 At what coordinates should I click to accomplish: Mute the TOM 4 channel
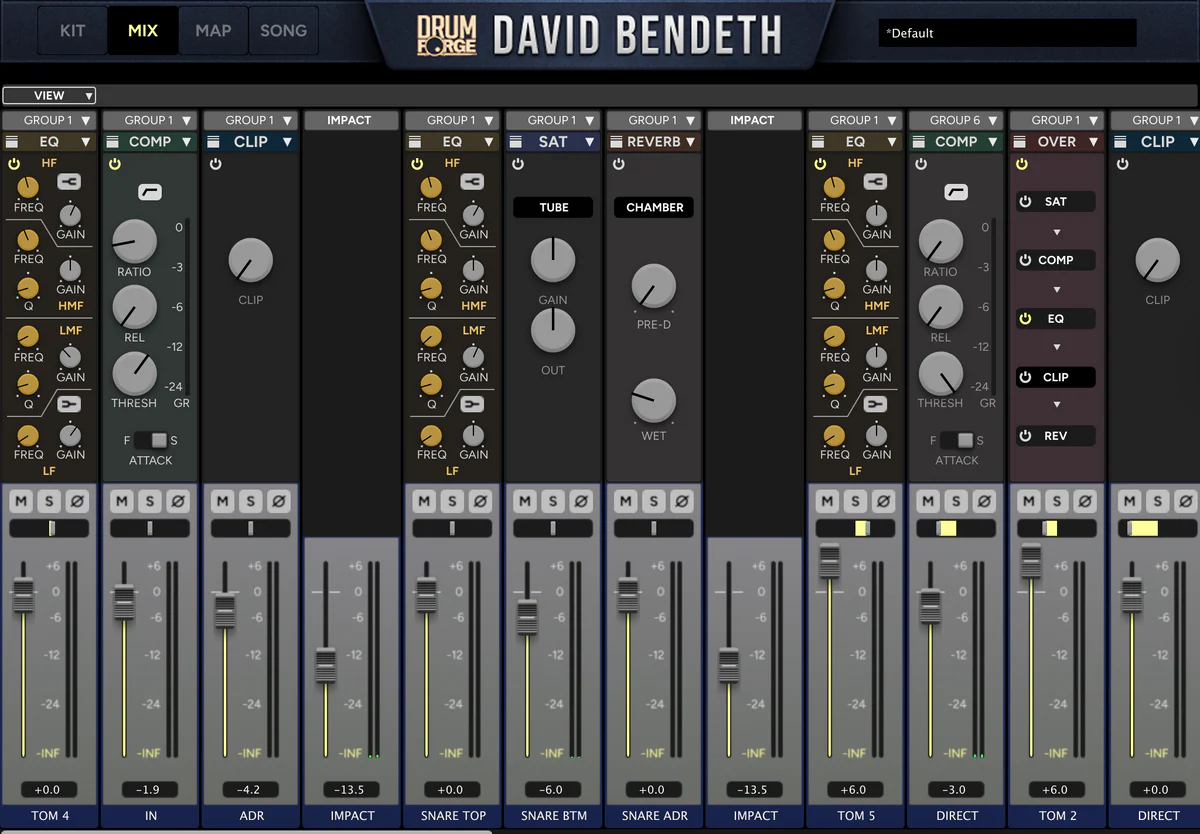point(20,501)
